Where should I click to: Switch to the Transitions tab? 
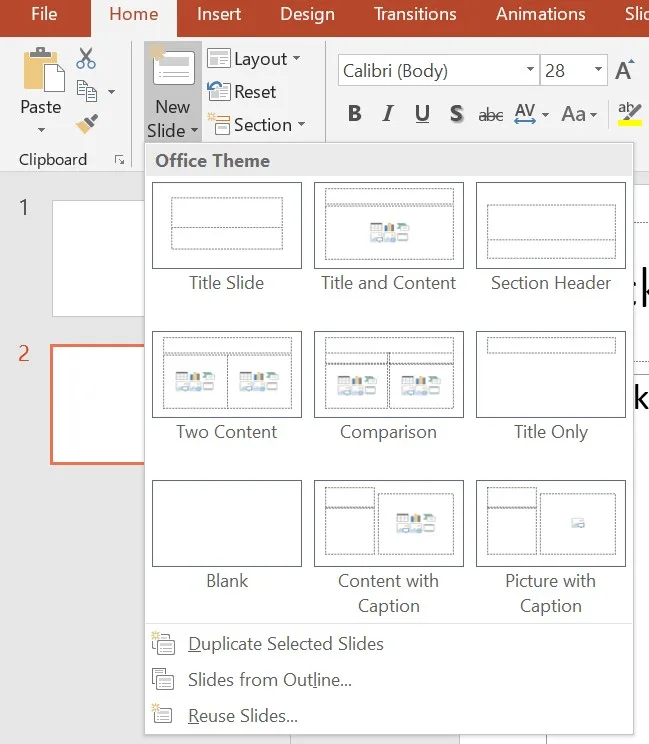click(415, 14)
